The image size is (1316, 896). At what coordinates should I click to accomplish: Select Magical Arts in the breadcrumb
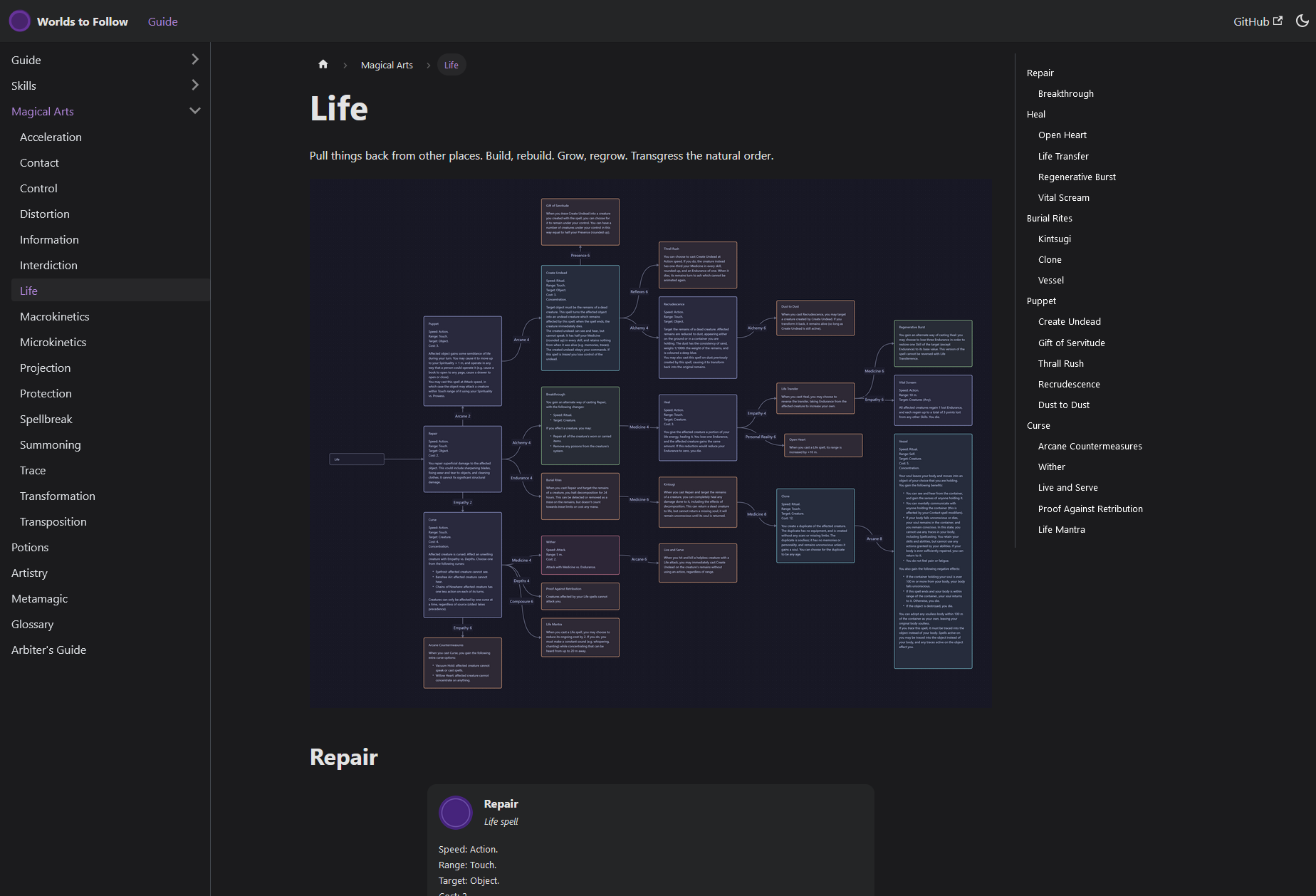tap(387, 64)
